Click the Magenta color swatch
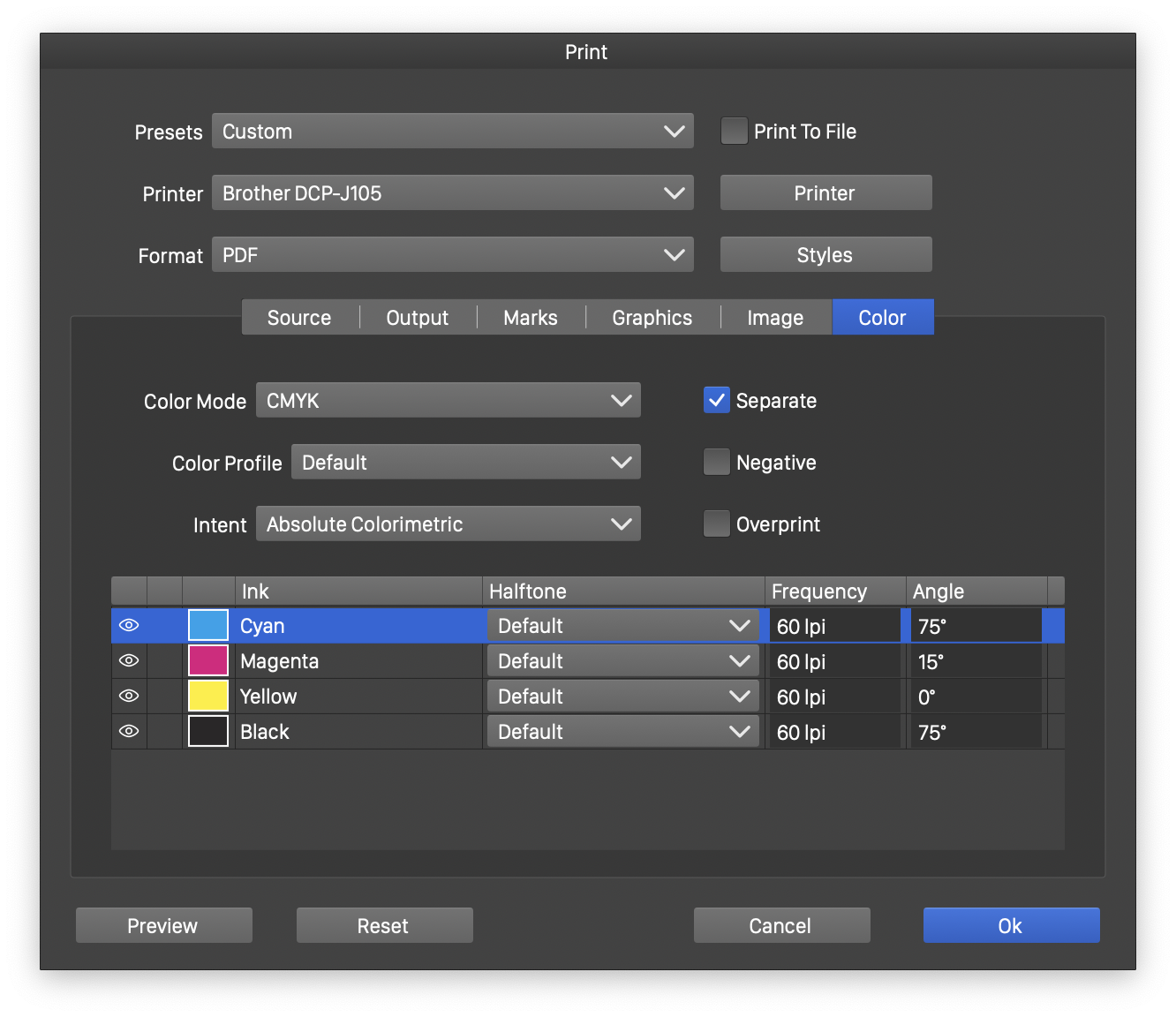 [x=208, y=661]
